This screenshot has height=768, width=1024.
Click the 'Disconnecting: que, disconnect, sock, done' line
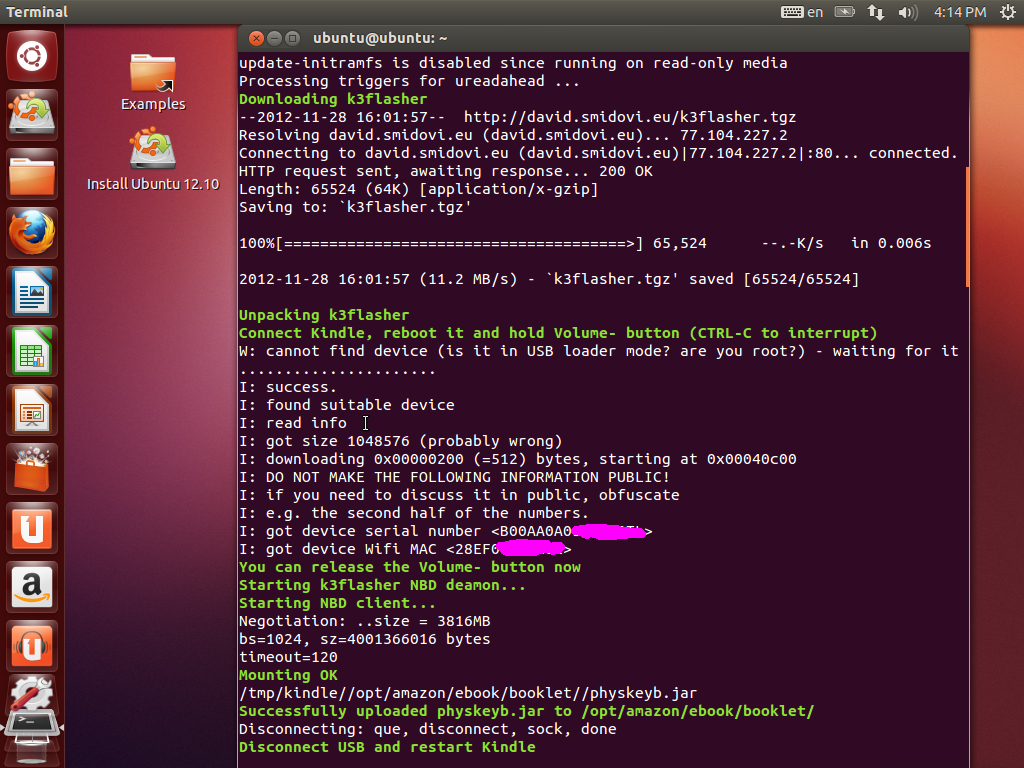pos(428,729)
